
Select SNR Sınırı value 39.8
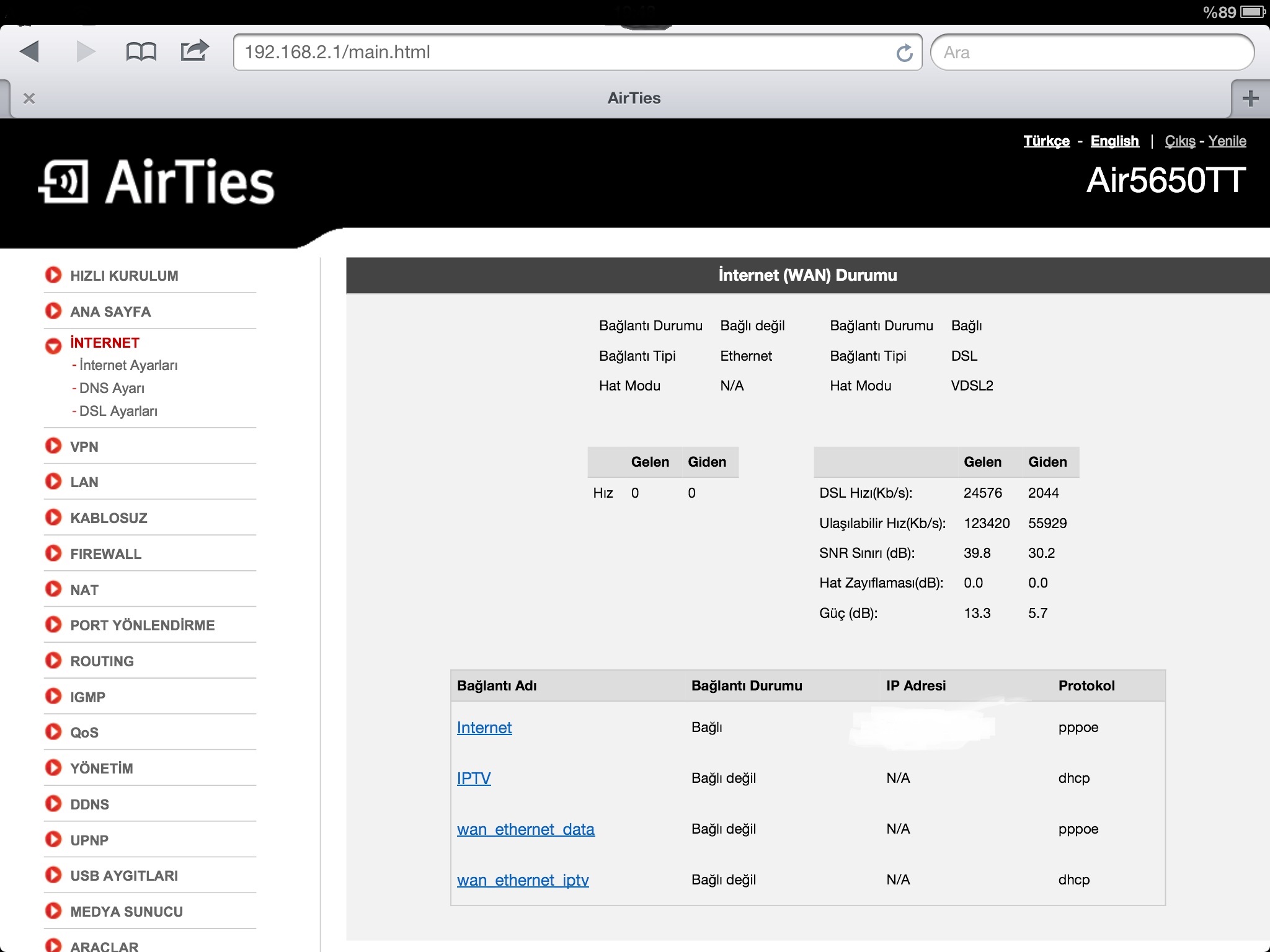pyautogui.click(x=977, y=553)
